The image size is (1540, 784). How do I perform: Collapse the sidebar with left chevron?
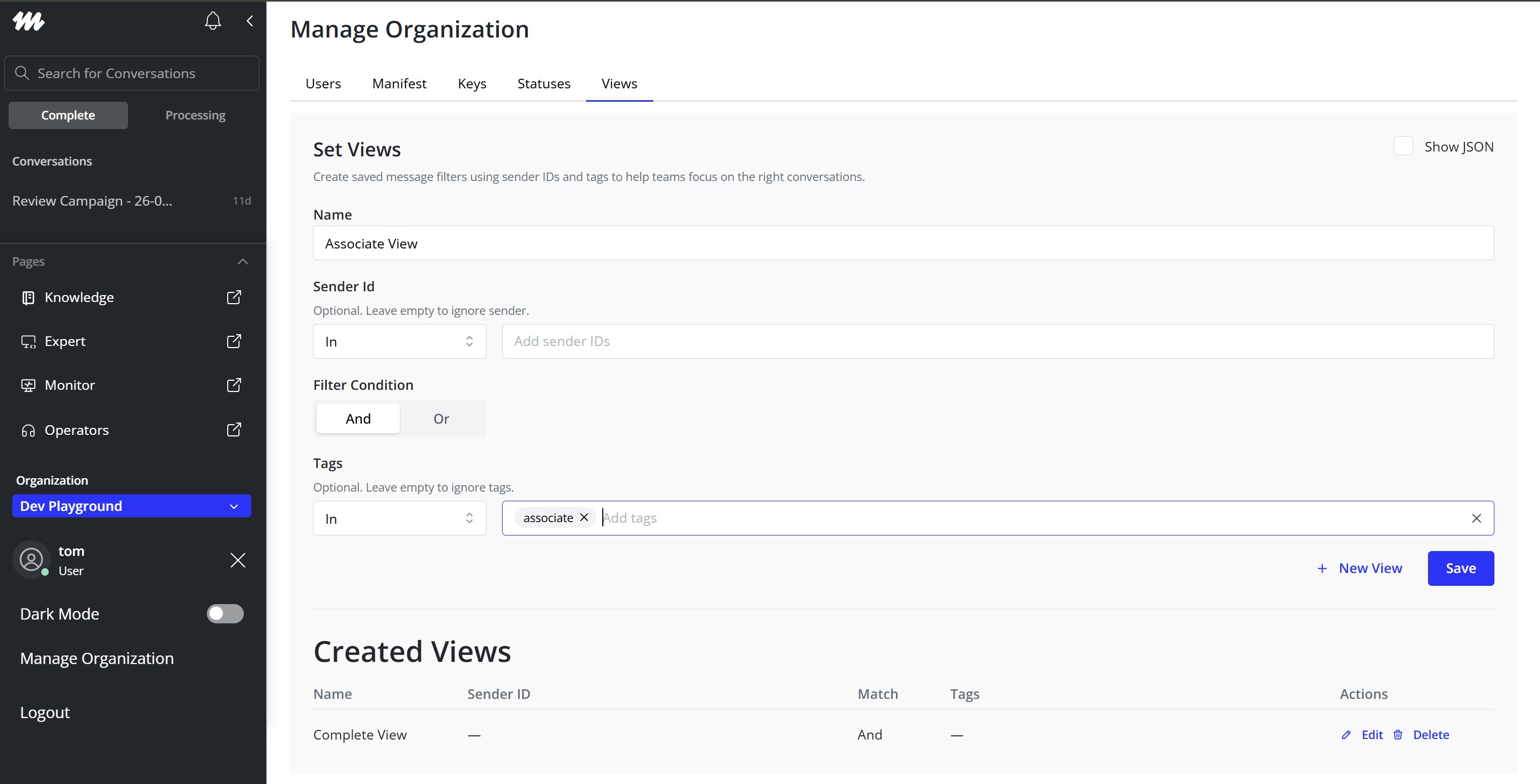click(x=250, y=21)
